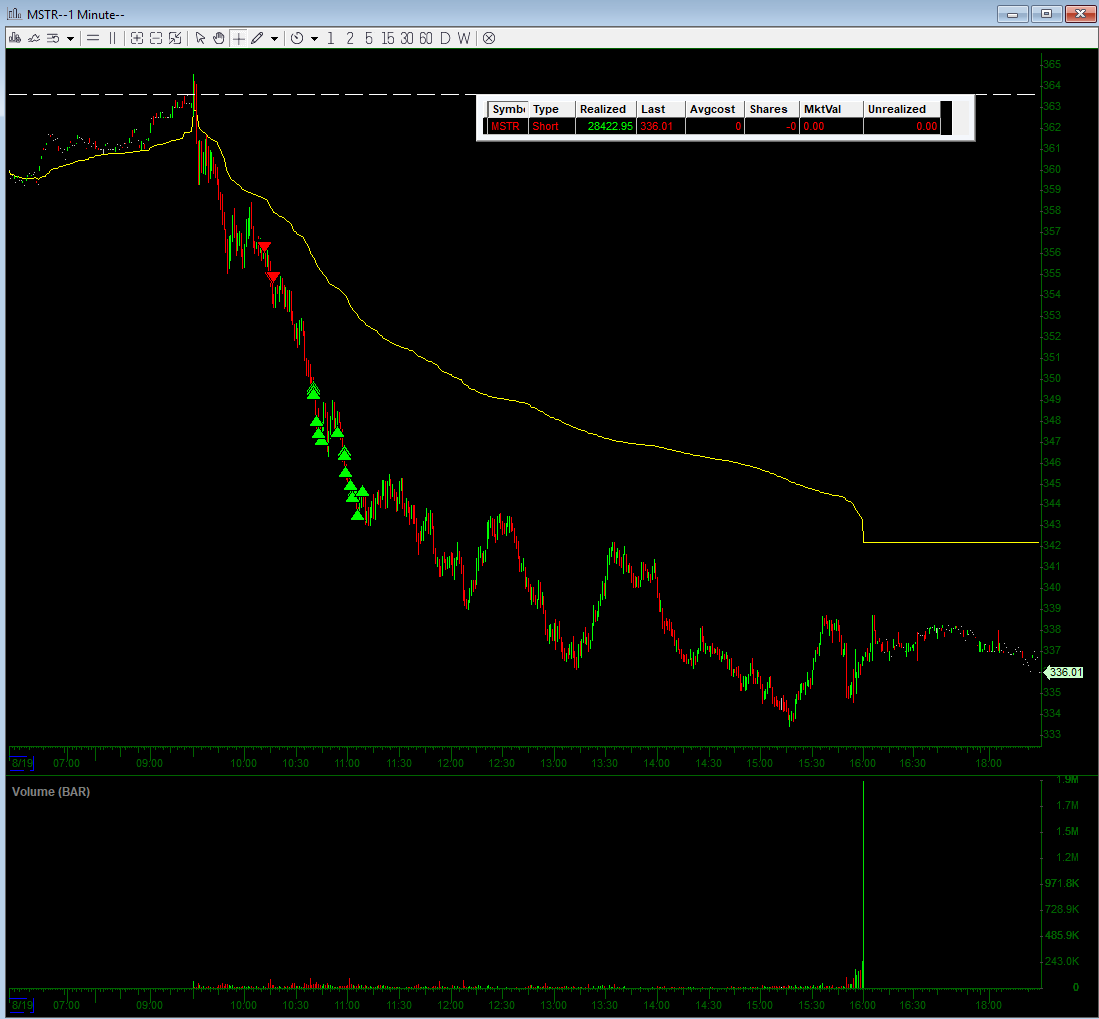Click the 336.01 price label on axis
1099x1019 pixels.
click(1065, 672)
